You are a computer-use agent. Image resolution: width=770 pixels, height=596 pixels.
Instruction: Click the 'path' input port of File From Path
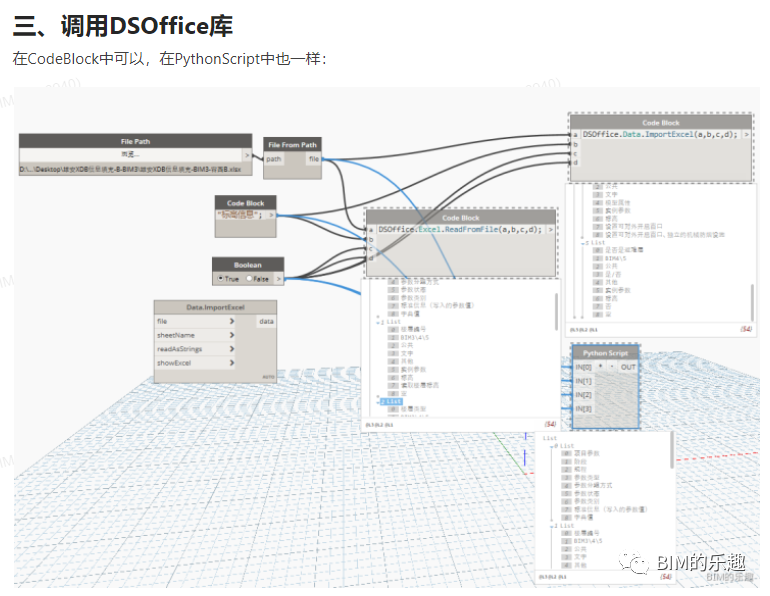[274, 159]
